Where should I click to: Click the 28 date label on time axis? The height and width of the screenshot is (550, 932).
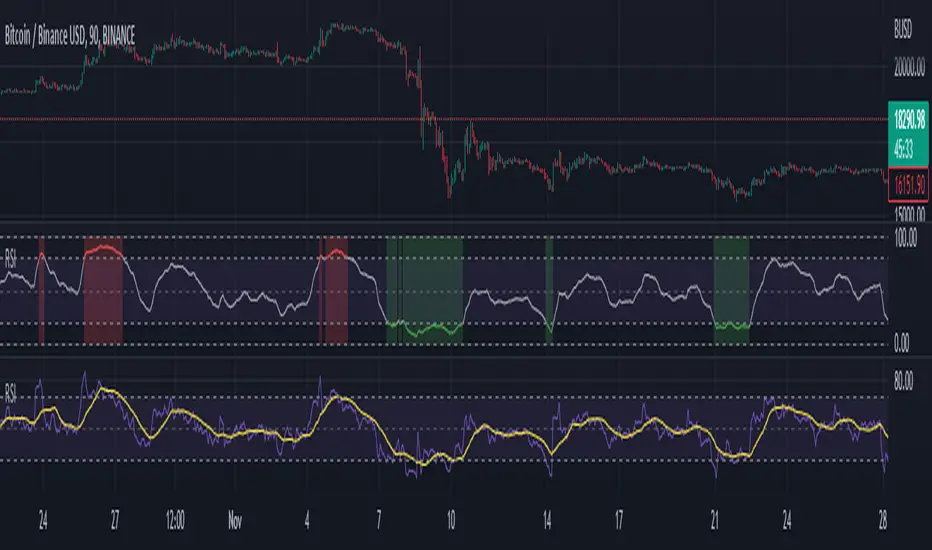pyautogui.click(x=883, y=521)
